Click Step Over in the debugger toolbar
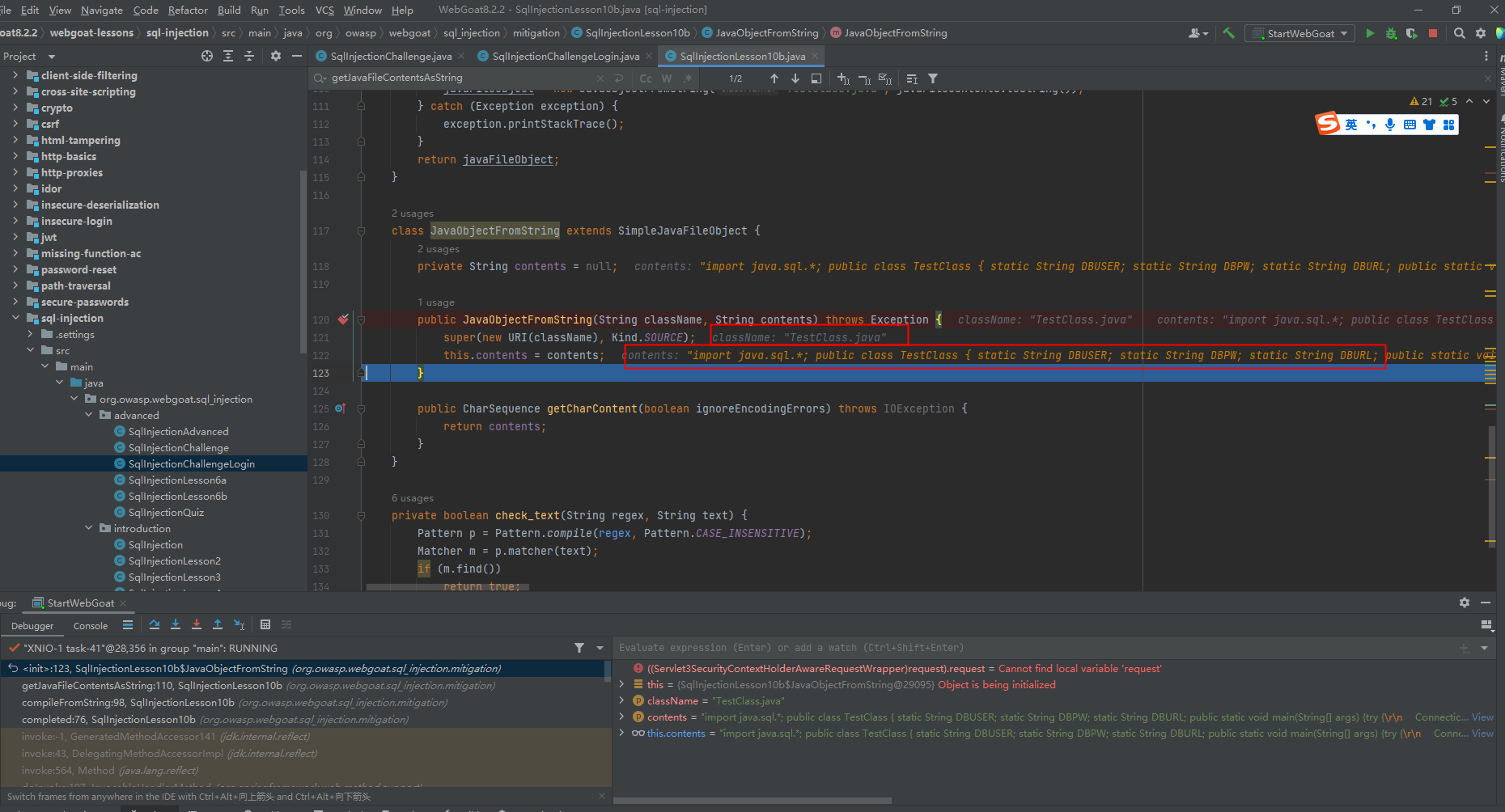 [155, 624]
